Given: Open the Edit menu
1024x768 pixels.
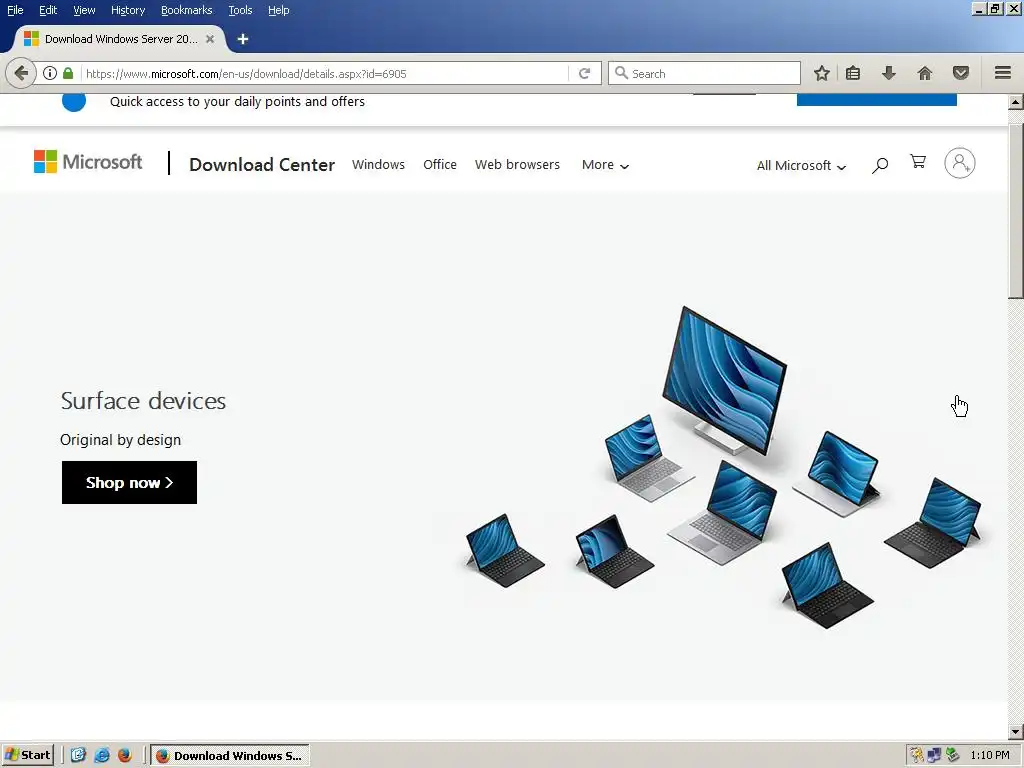Looking at the screenshot, I should [48, 10].
